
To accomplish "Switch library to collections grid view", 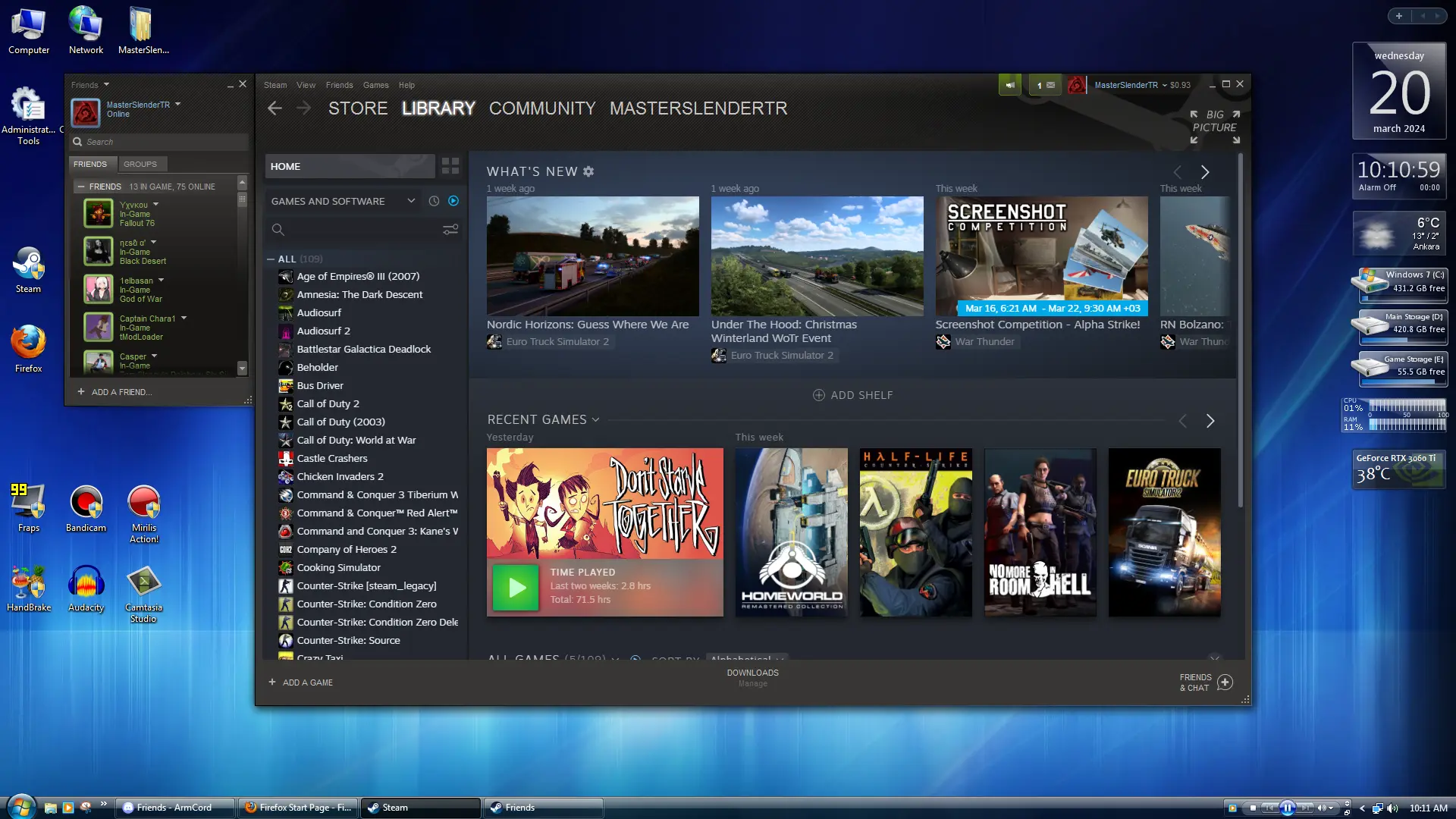I will coord(450,166).
